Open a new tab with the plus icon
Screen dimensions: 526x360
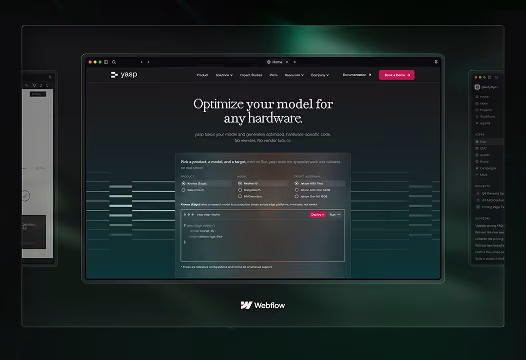click(295, 62)
